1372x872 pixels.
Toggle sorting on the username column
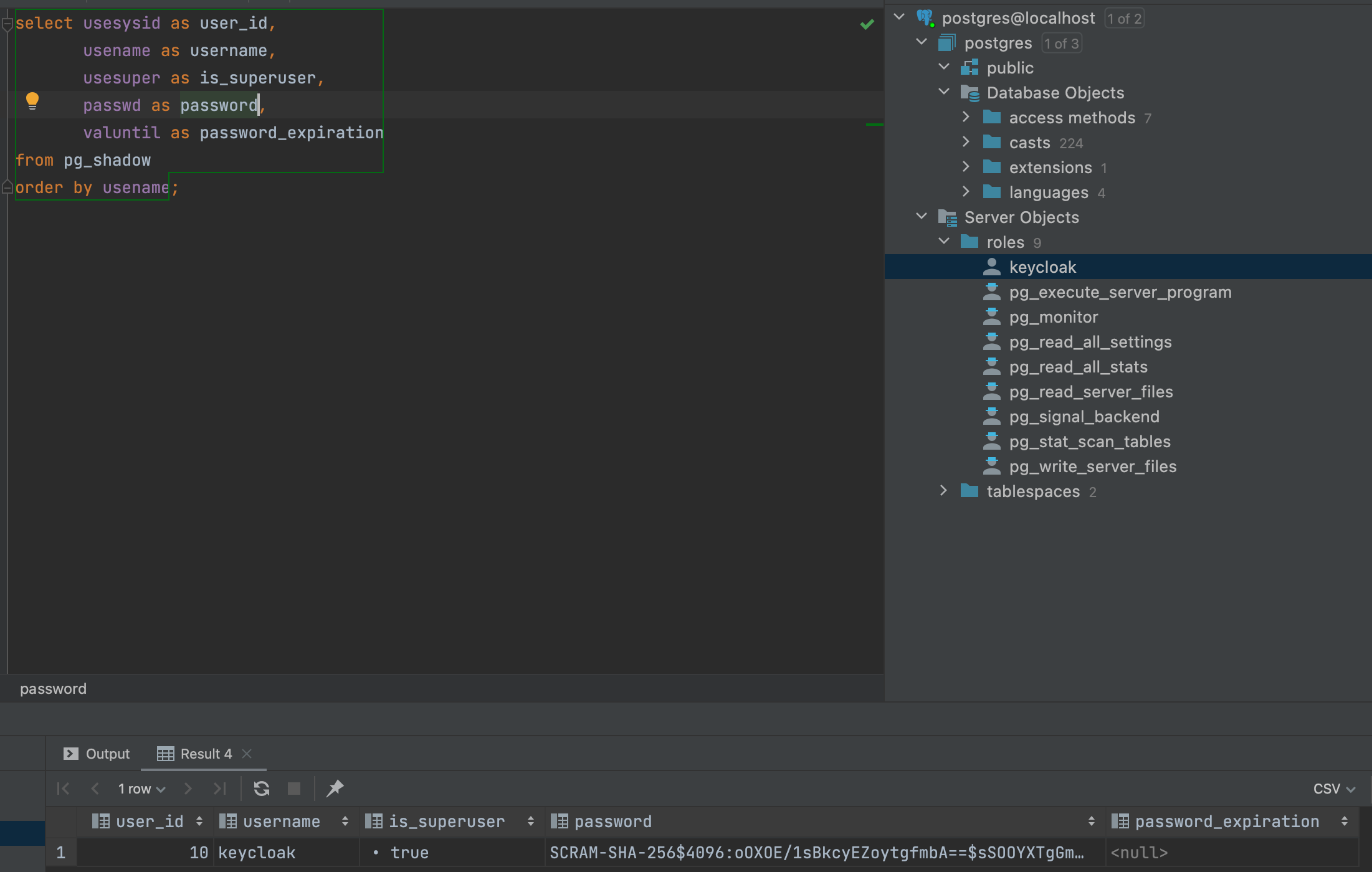point(345,821)
